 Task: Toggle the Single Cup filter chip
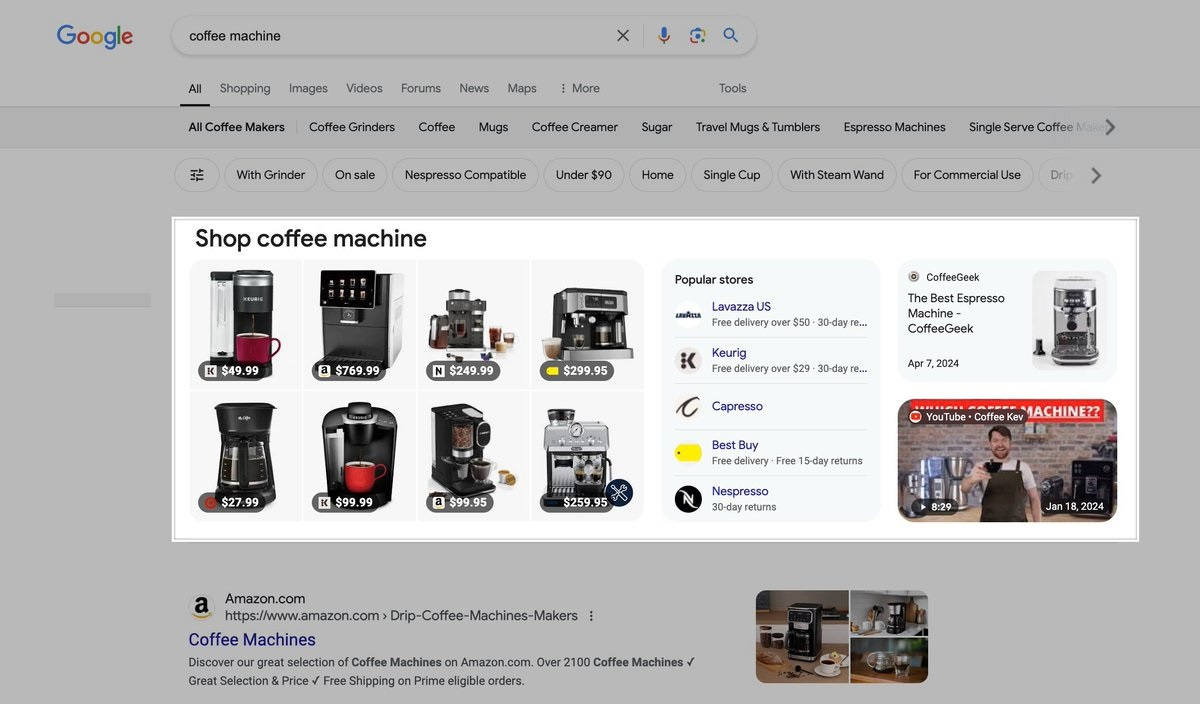732,175
